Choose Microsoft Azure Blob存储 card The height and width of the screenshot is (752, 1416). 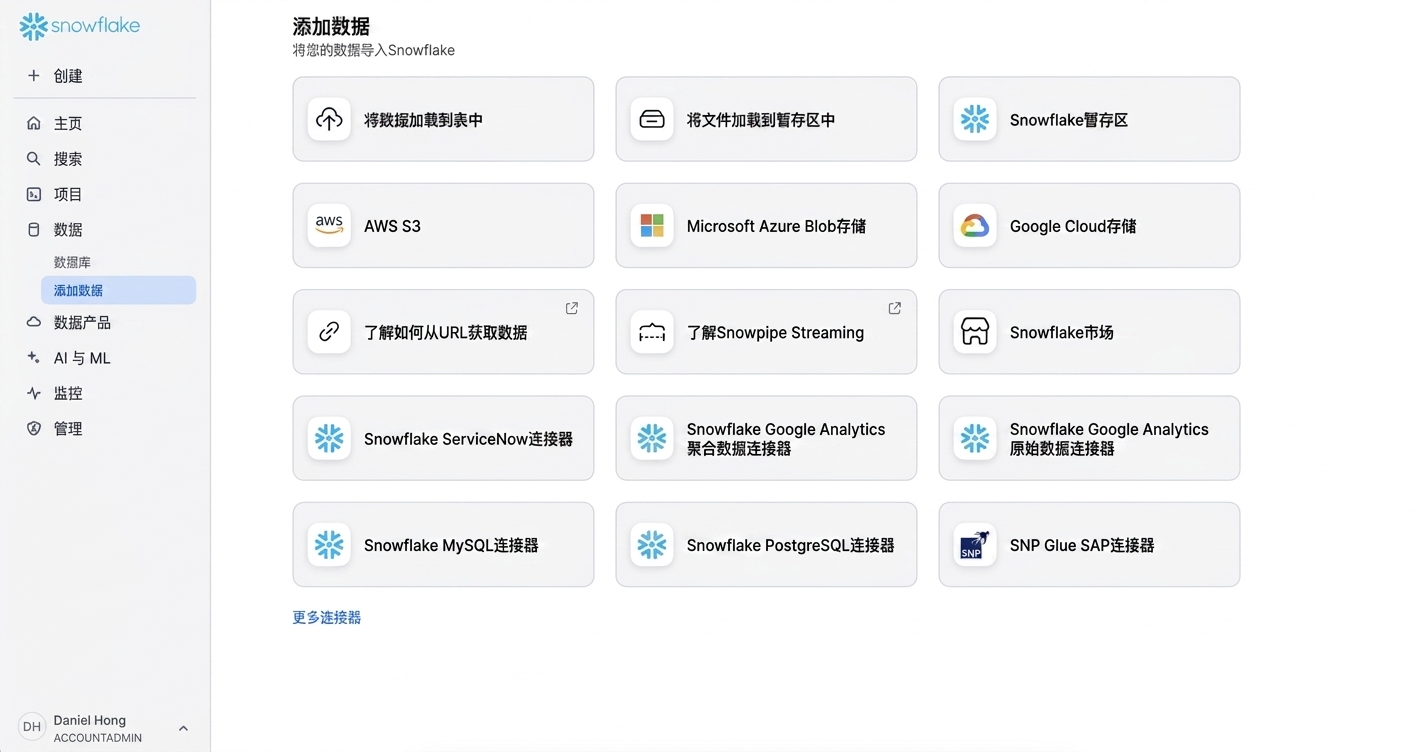[x=766, y=225]
